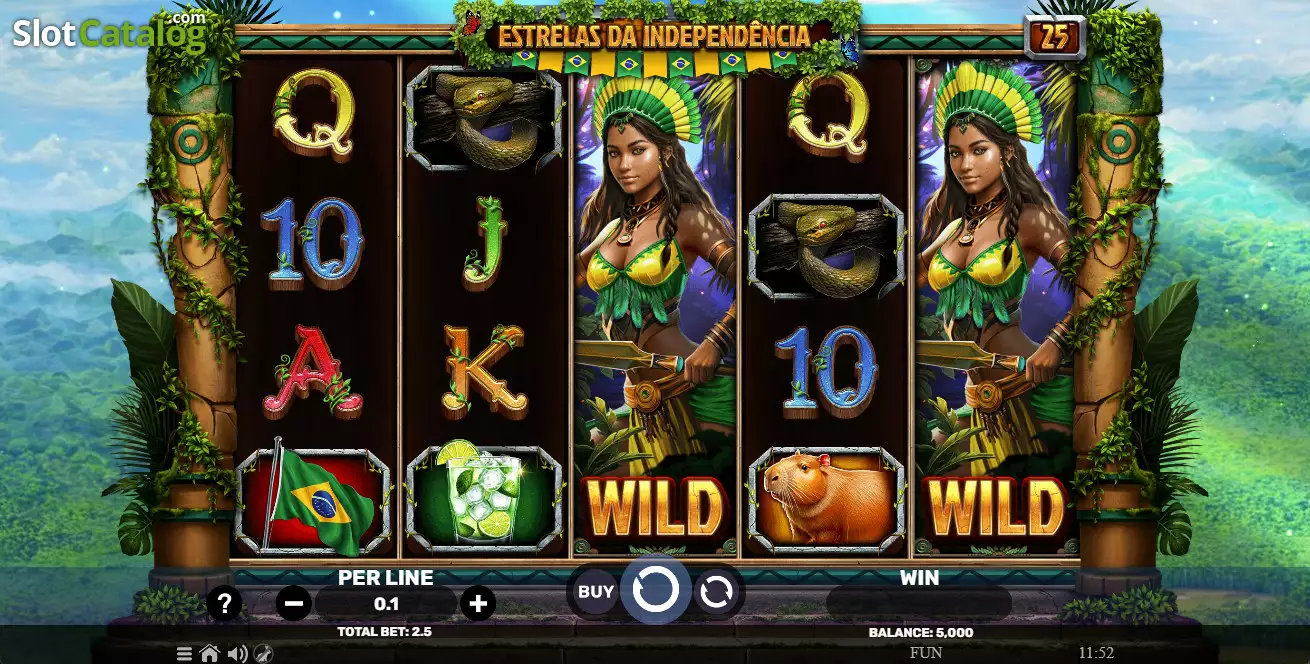Screen dimensions: 1310x664
Task: Click the per line value 0.1 field
Action: coord(386,603)
